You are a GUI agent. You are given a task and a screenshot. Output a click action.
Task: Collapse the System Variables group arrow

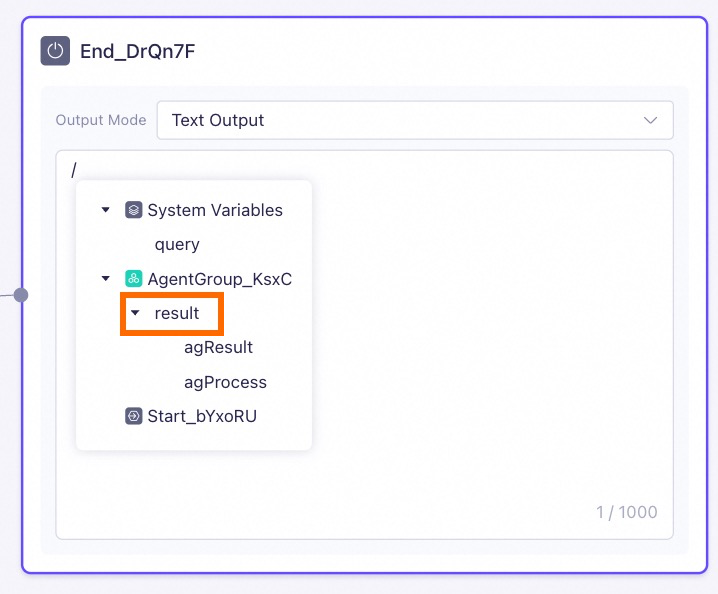[106, 210]
